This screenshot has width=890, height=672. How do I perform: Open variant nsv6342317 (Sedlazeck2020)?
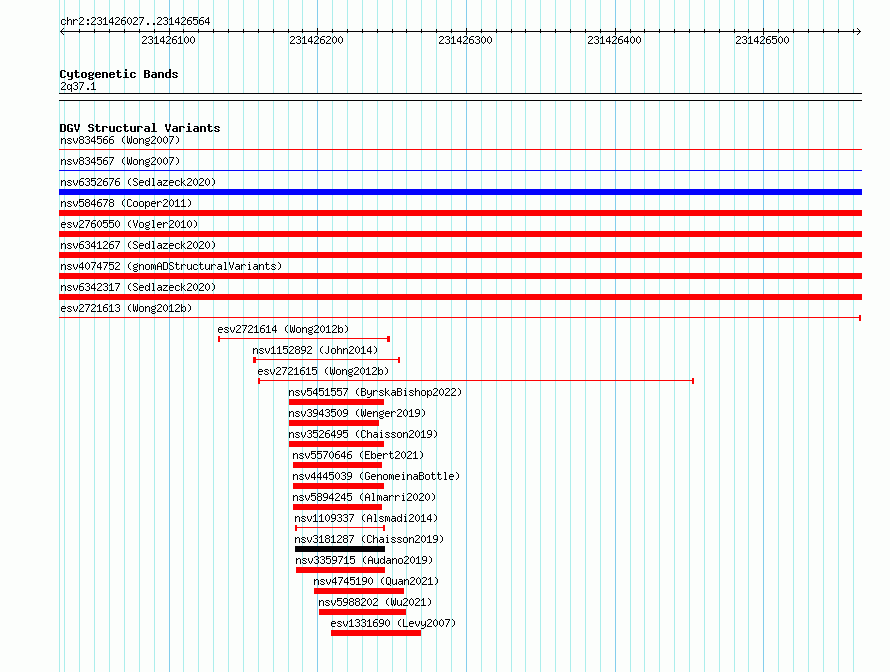pos(138,287)
